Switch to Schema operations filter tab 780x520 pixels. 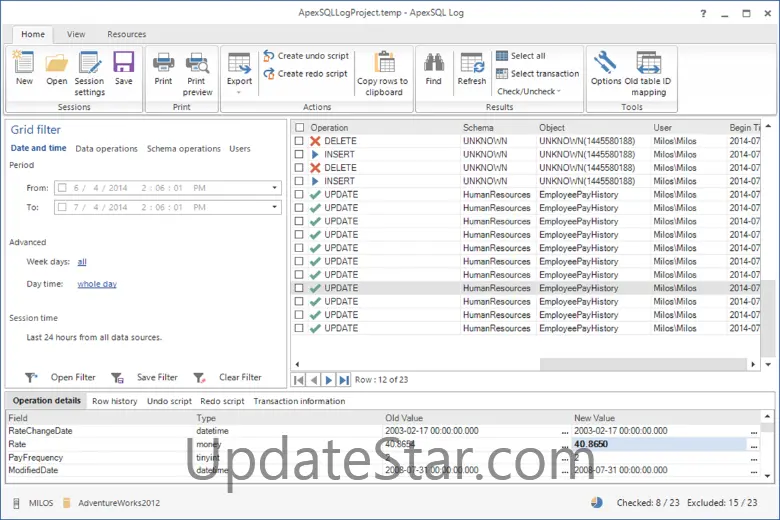(x=184, y=149)
